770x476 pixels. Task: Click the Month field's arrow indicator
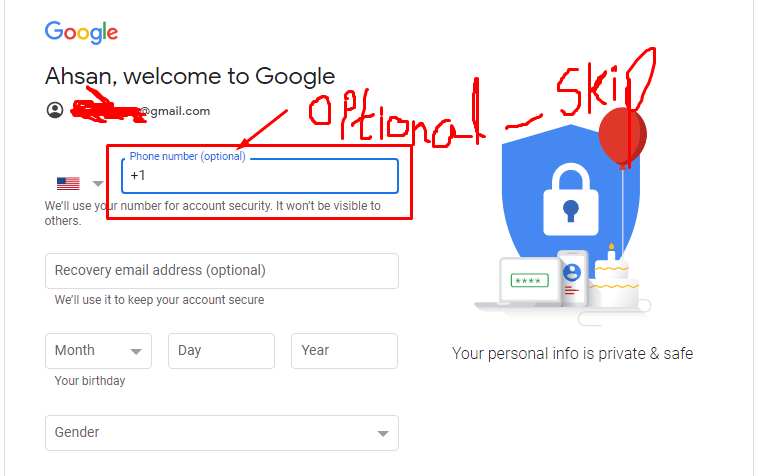coord(136,351)
